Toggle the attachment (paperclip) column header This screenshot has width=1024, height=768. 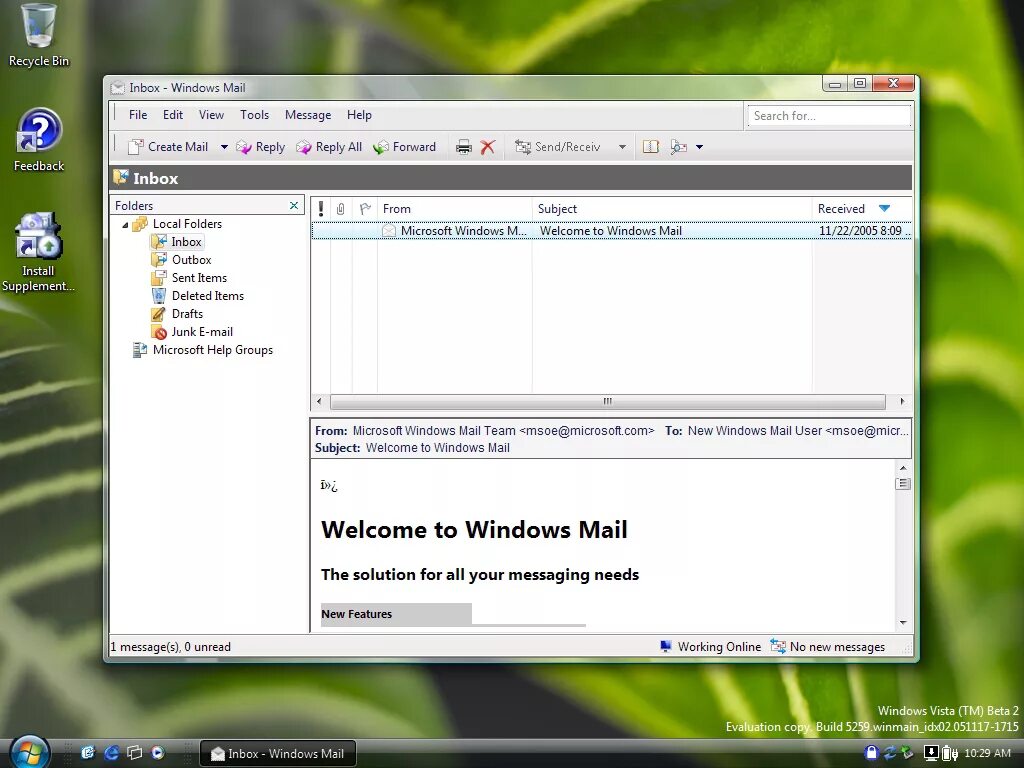point(340,208)
